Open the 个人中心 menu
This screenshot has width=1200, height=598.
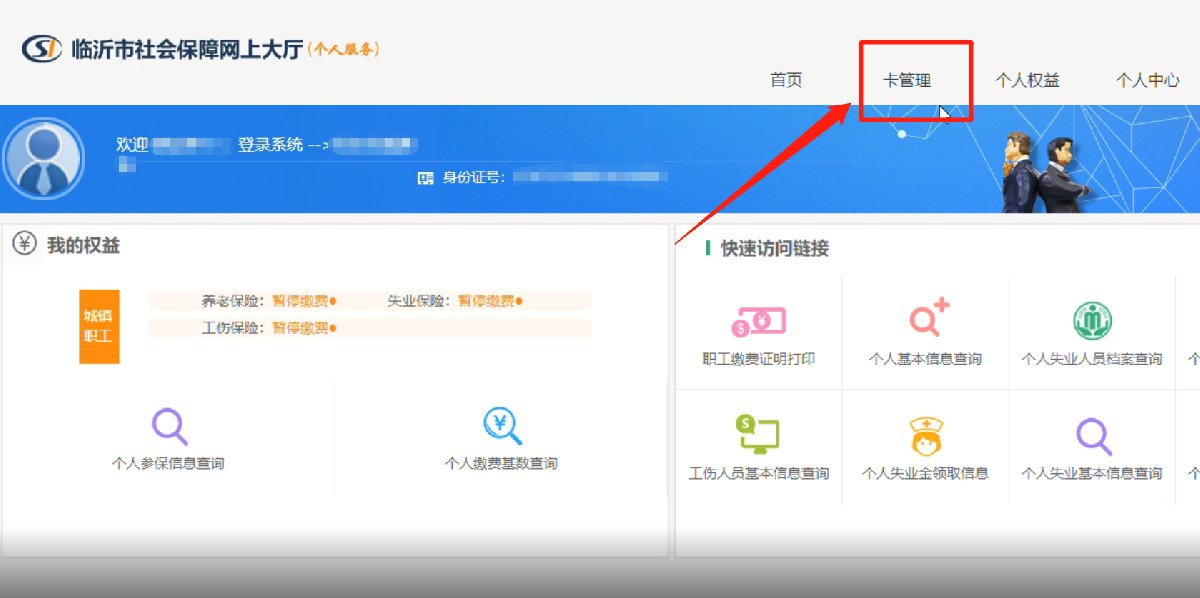pyautogui.click(x=1147, y=81)
